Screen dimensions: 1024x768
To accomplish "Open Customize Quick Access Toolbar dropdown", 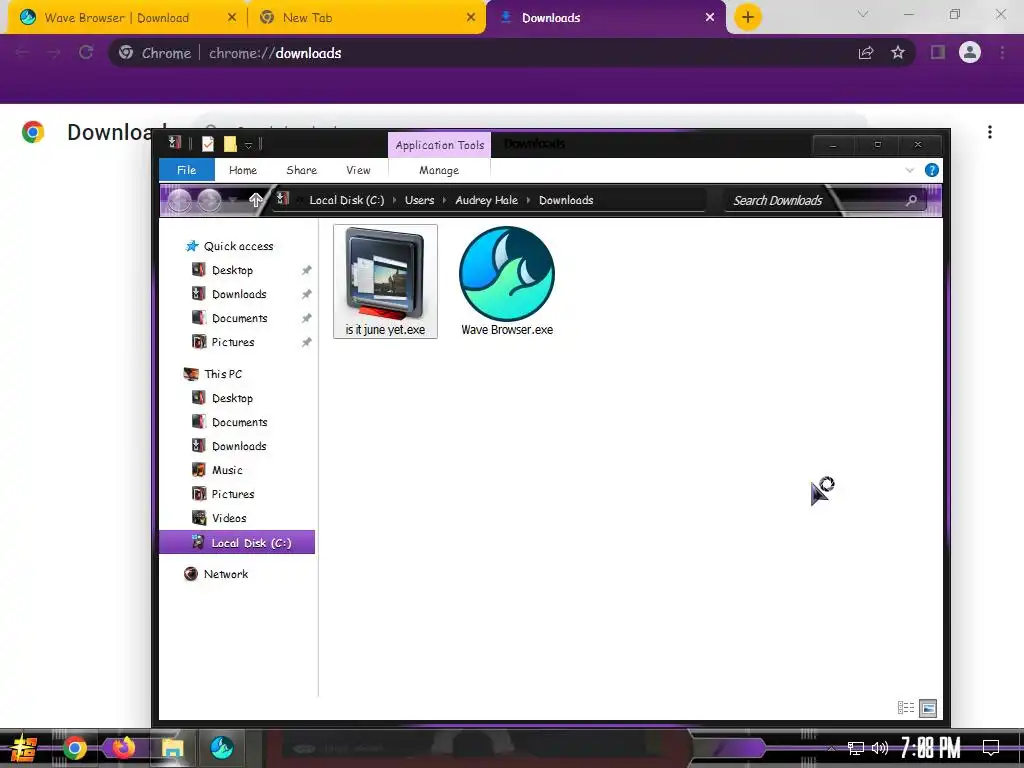I will click(x=249, y=144).
